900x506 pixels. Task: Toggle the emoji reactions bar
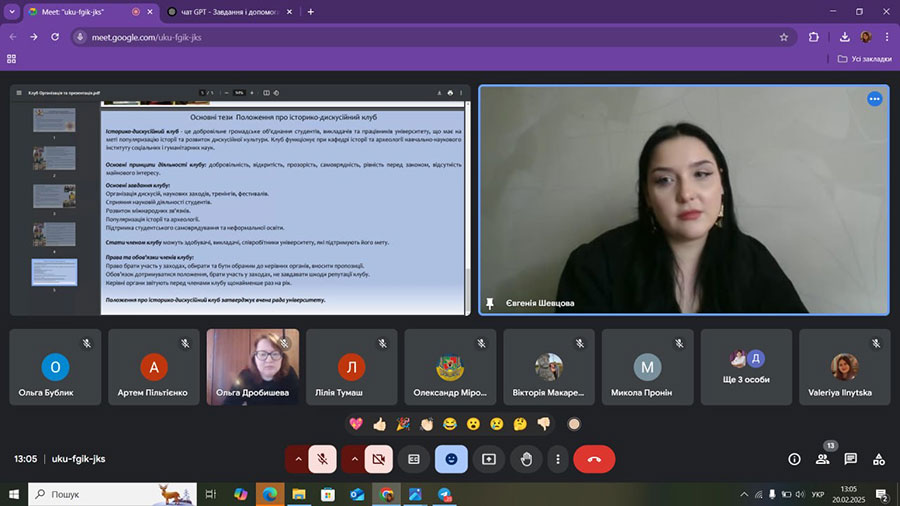pos(451,459)
